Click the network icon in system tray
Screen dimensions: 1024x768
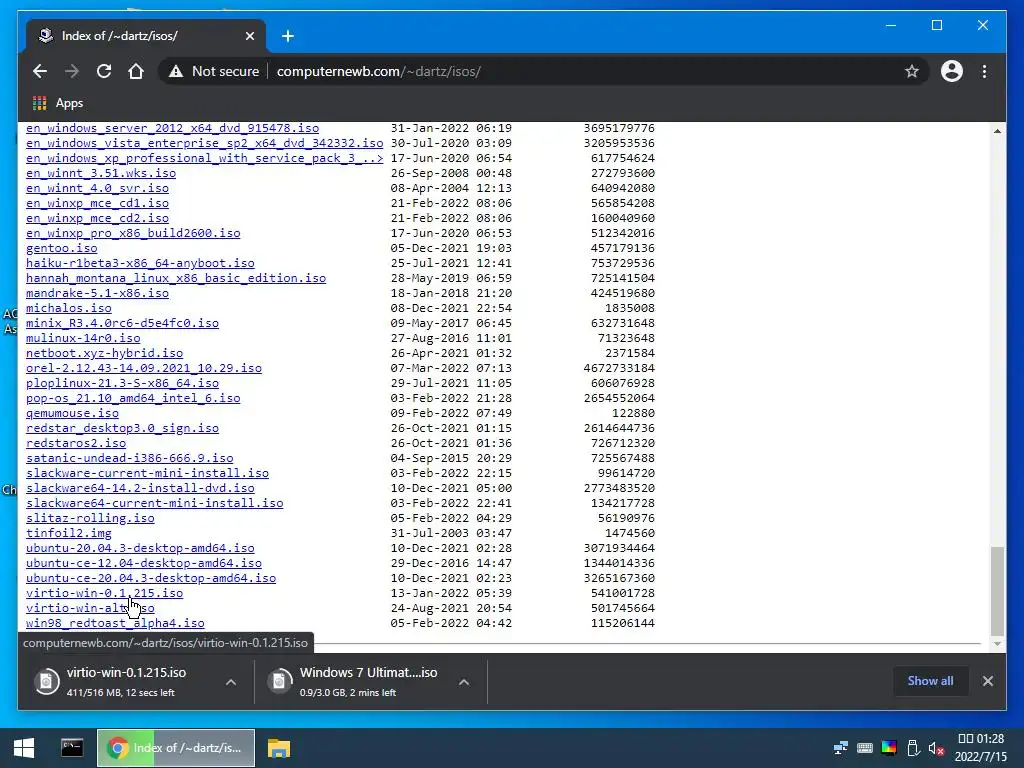pyautogui.click(x=840, y=748)
